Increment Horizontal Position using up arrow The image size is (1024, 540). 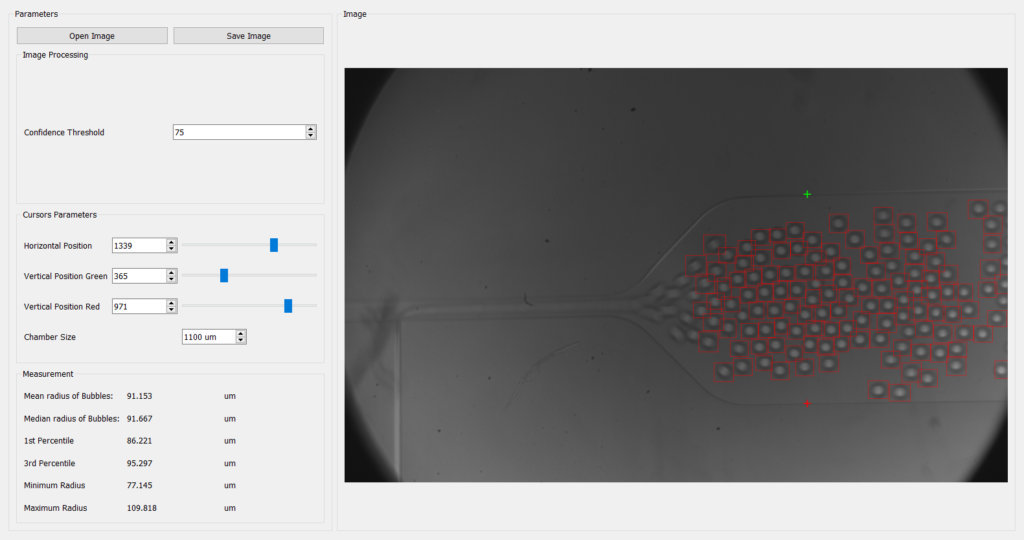click(172, 242)
